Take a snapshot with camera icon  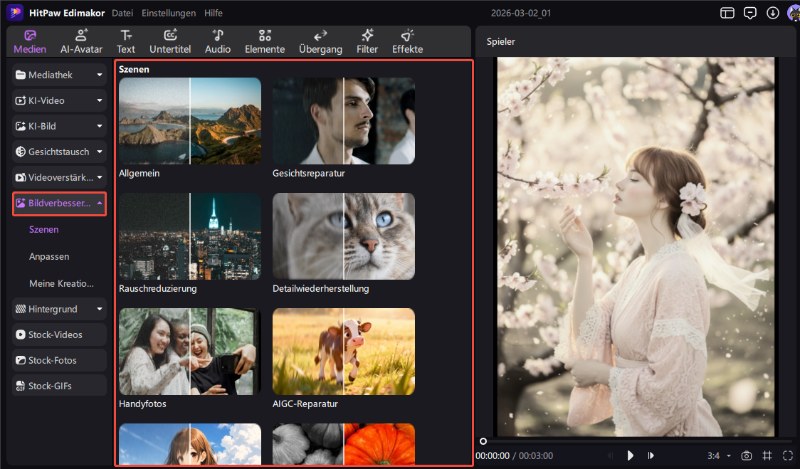pos(746,456)
